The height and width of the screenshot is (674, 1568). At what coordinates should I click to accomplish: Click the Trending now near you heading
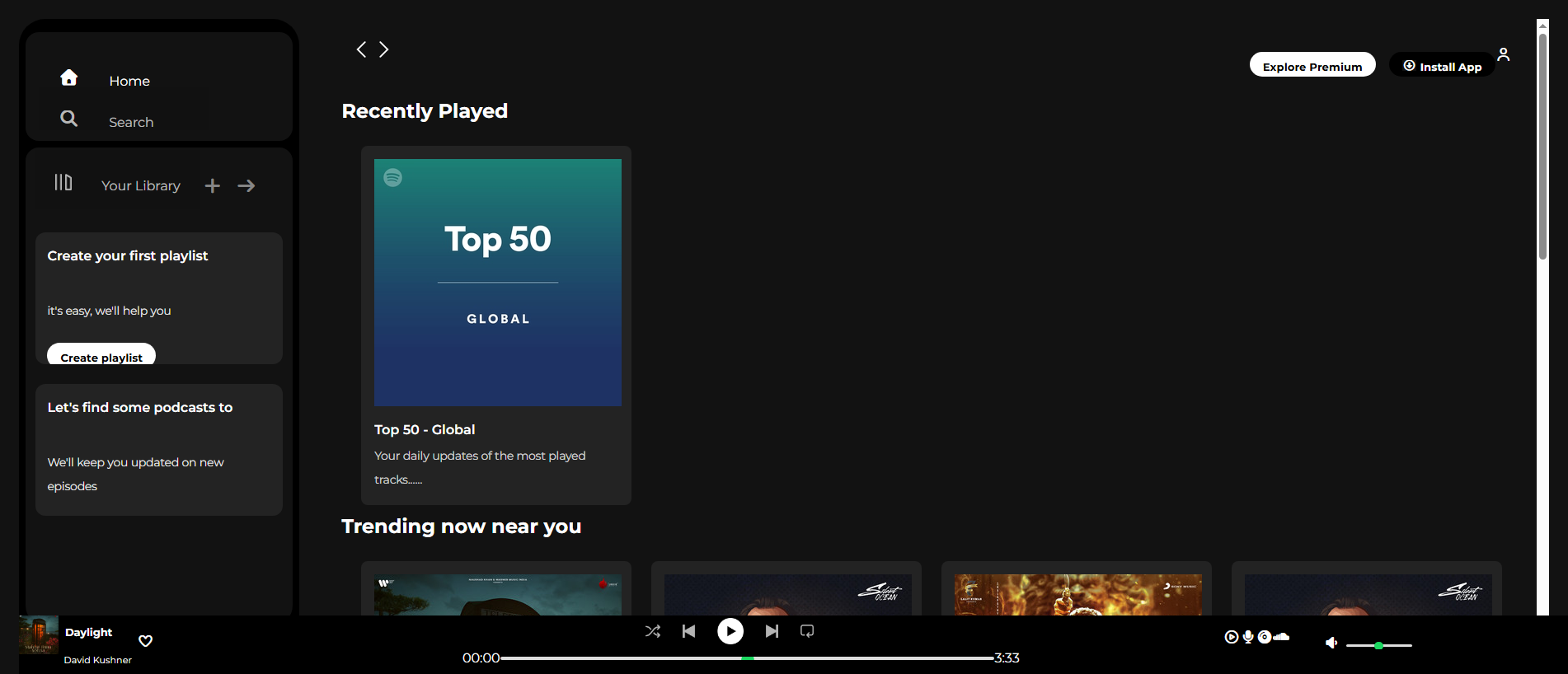[462, 527]
